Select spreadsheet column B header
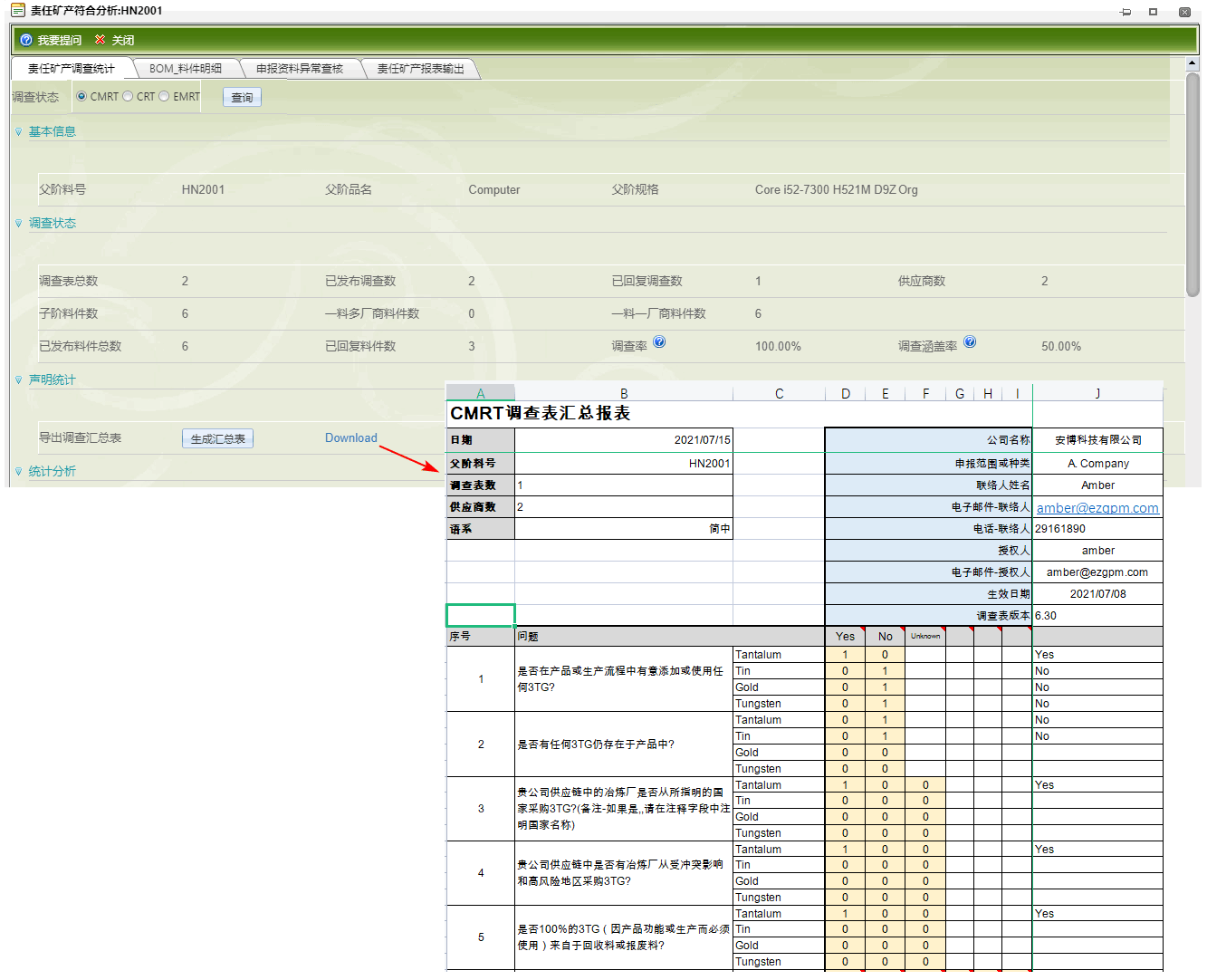 pyautogui.click(x=624, y=393)
